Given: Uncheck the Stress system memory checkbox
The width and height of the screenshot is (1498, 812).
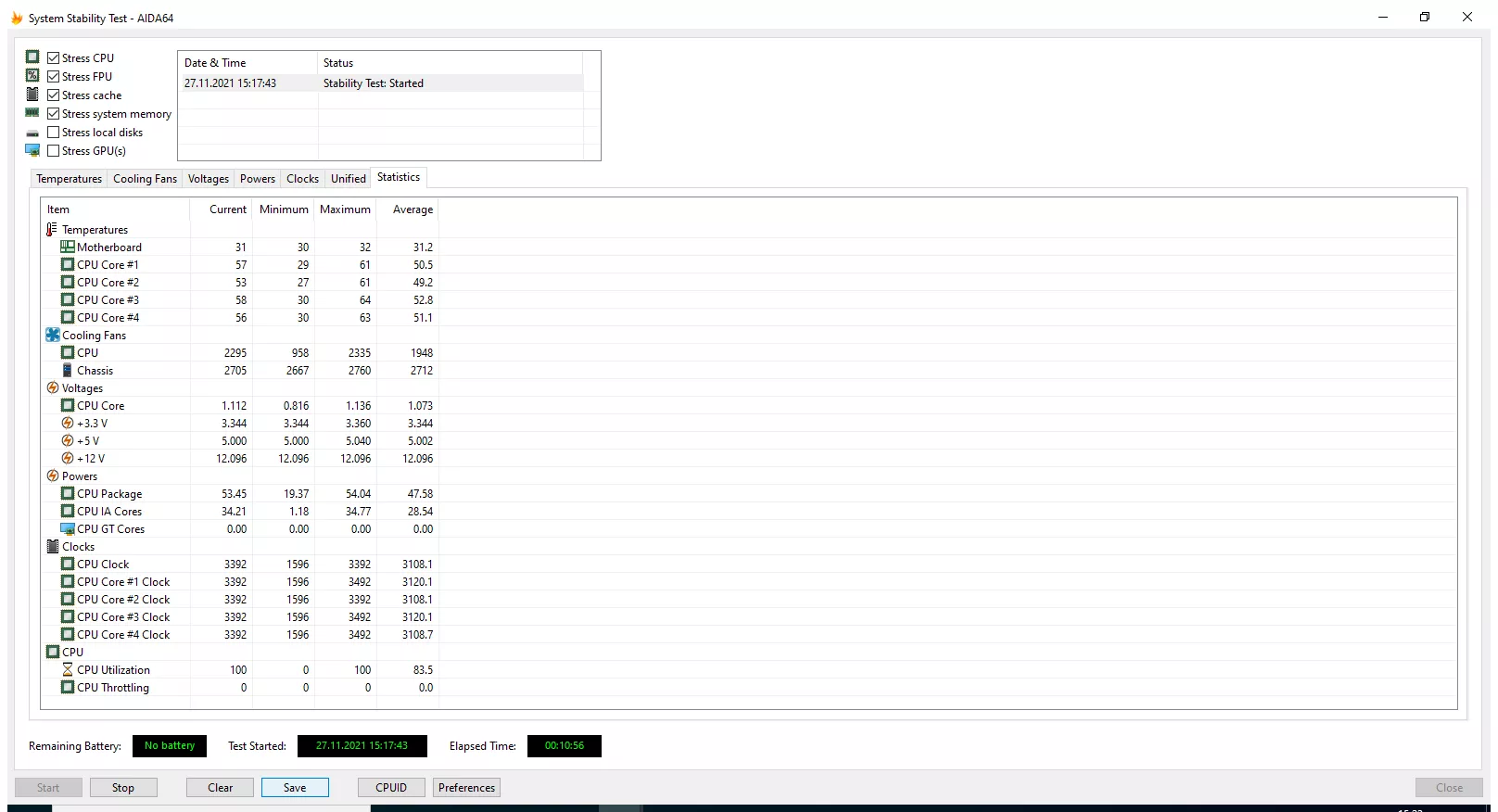Looking at the screenshot, I should (x=54, y=113).
